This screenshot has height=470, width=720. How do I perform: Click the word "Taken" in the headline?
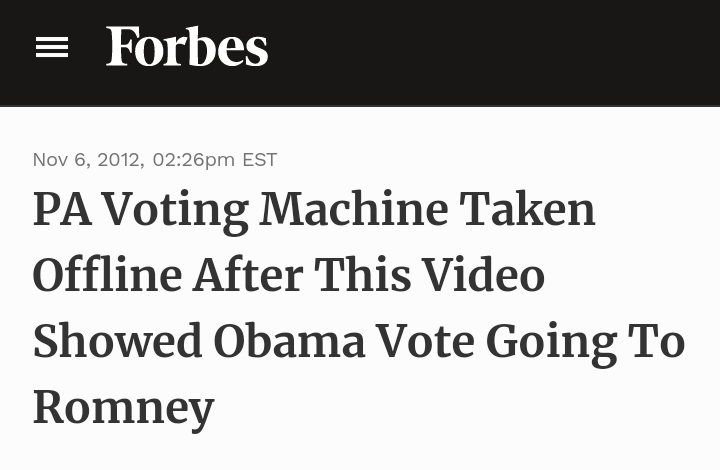[x=527, y=210]
